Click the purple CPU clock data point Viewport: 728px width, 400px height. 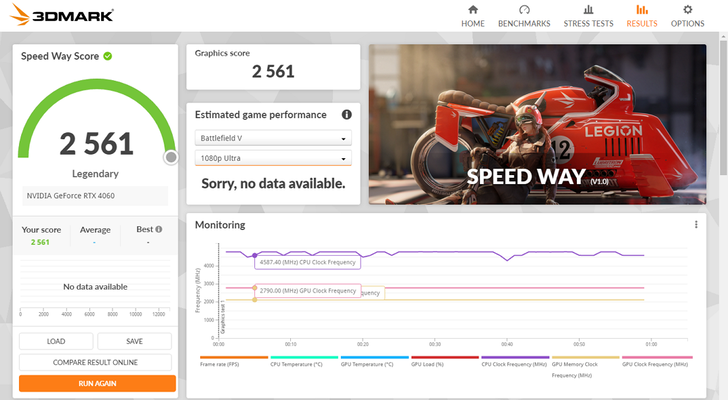click(254, 255)
